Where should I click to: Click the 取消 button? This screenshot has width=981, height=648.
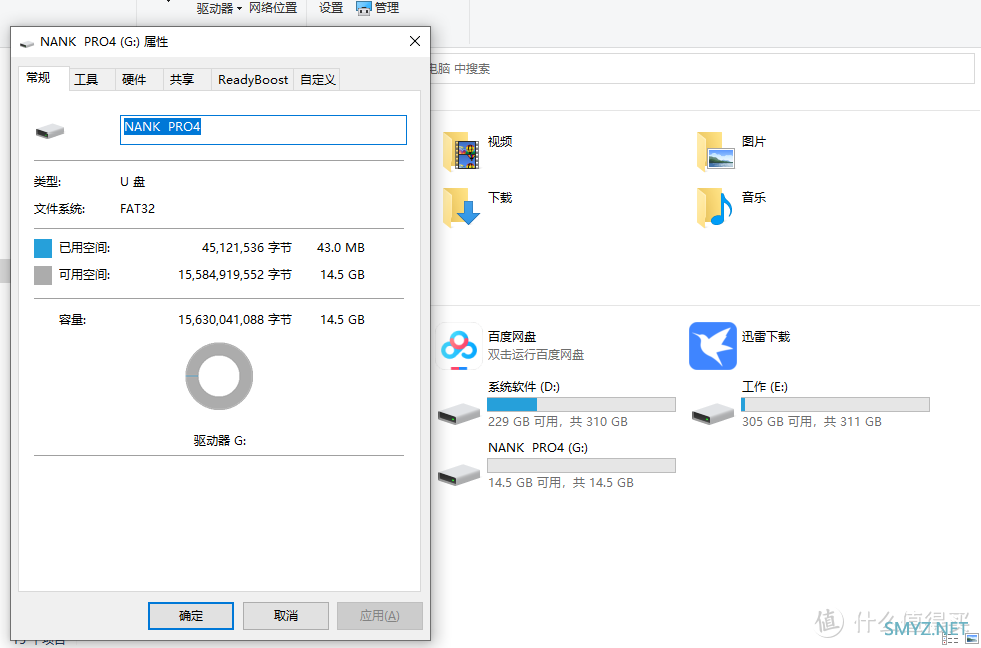pyautogui.click(x=286, y=616)
